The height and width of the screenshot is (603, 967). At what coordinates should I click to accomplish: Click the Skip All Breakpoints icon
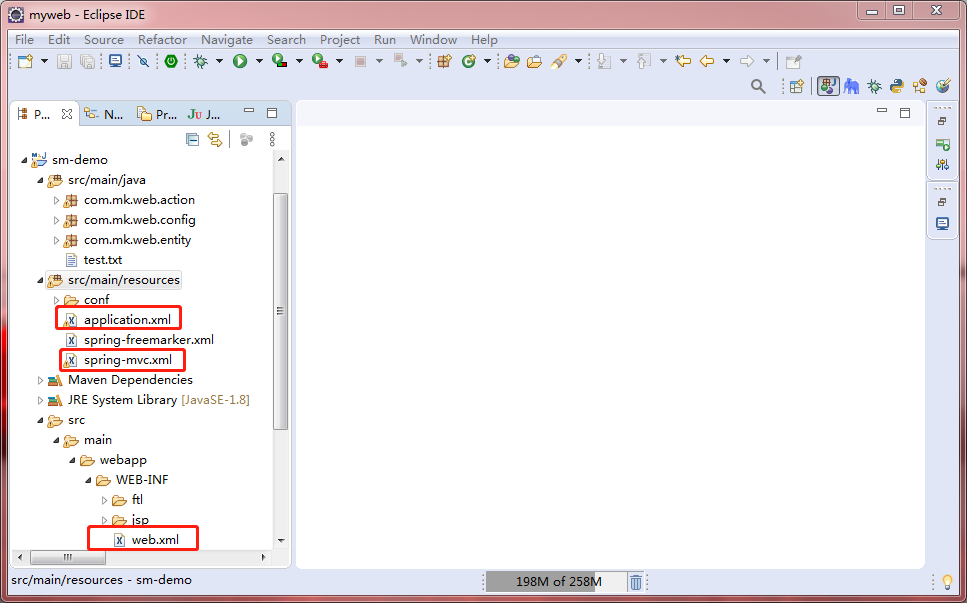pyautogui.click(x=143, y=61)
